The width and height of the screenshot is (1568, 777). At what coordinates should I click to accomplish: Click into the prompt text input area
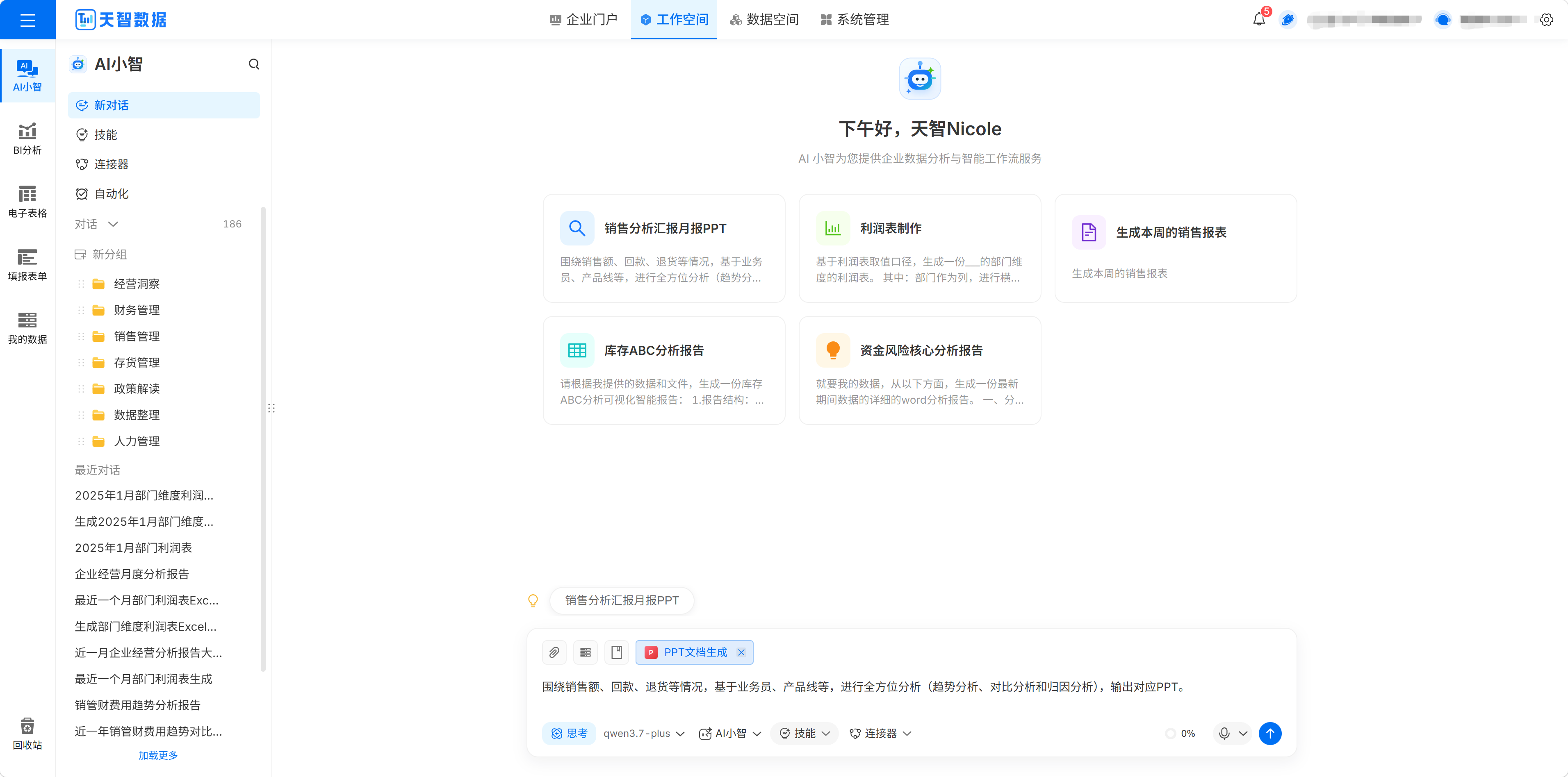pos(911,687)
